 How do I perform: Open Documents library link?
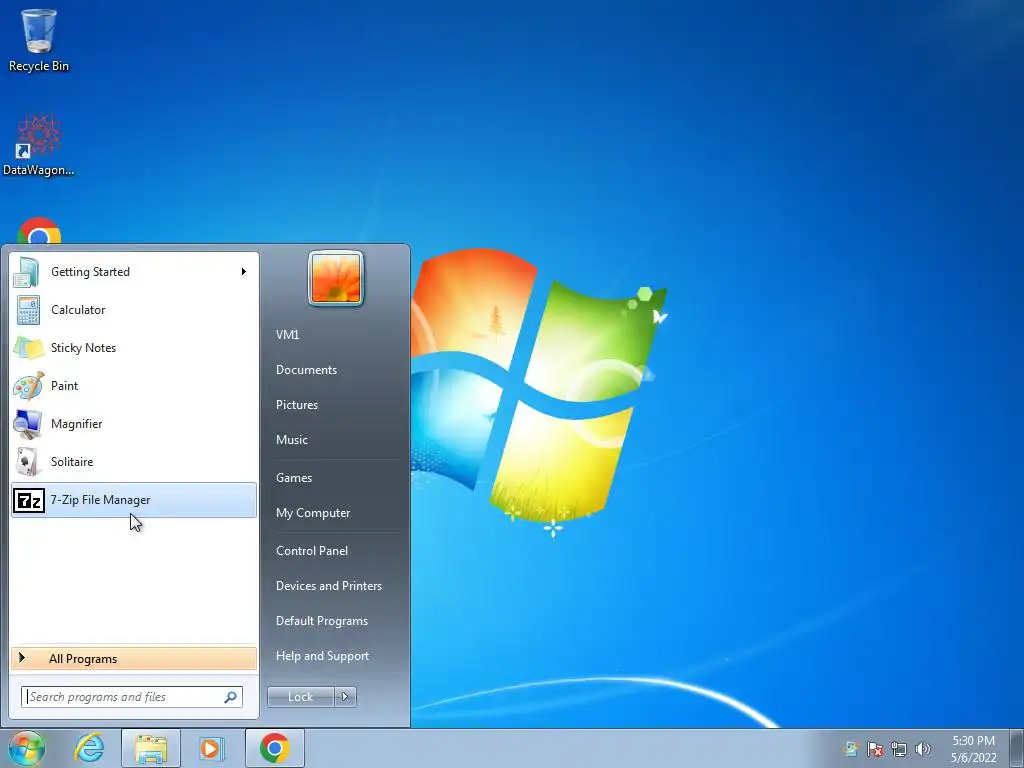tap(306, 370)
